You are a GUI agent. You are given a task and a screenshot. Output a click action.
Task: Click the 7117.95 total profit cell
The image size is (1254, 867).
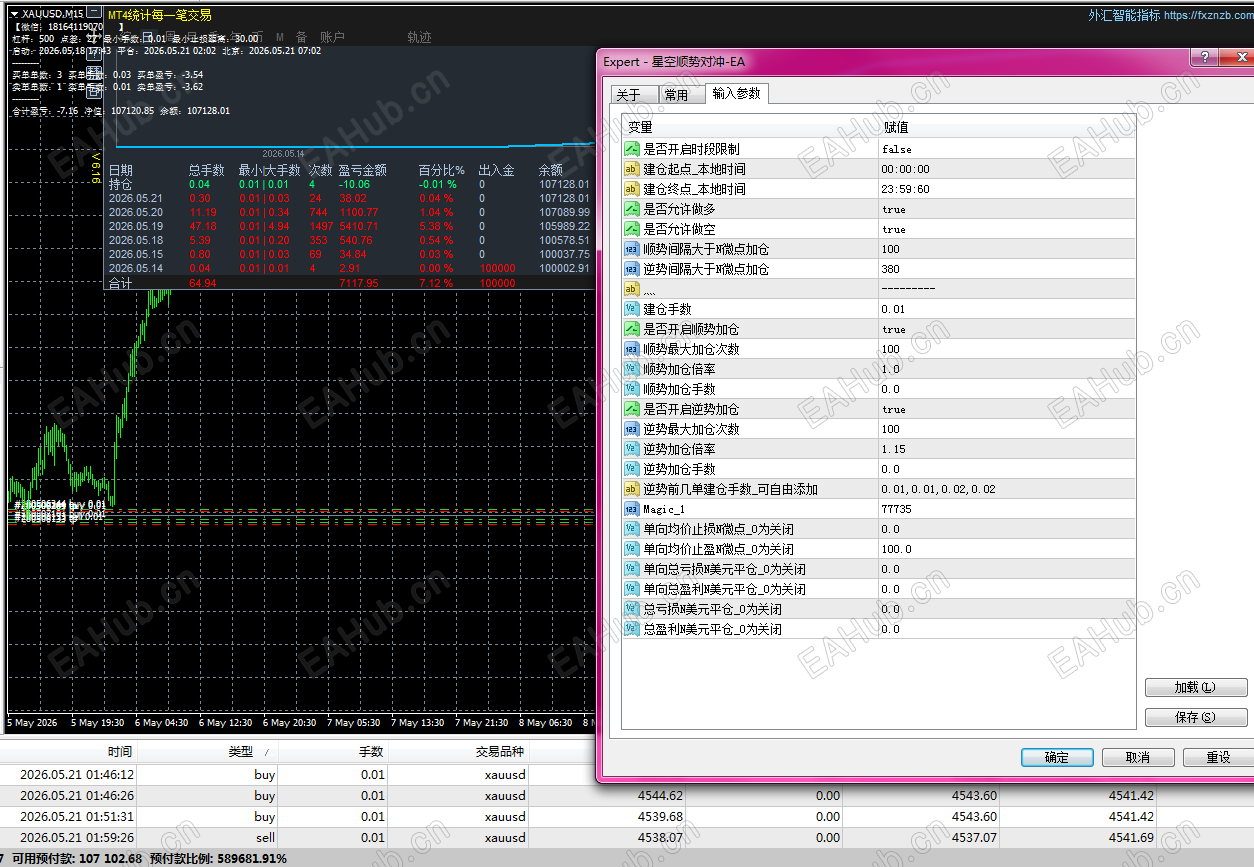click(358, 284)
